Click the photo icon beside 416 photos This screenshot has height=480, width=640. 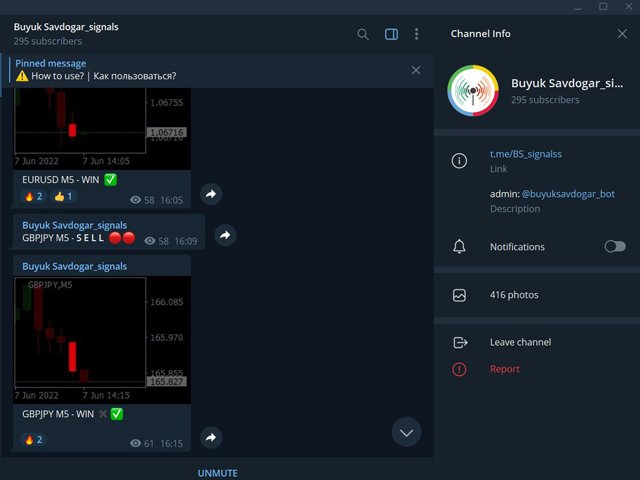459,295
